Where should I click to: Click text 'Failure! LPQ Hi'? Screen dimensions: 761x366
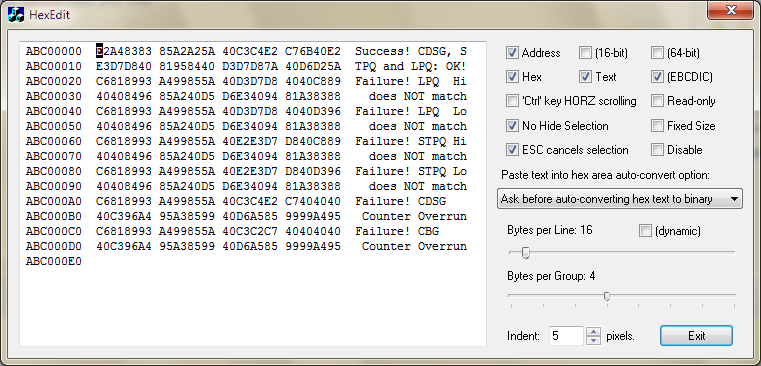click(411, 81)
